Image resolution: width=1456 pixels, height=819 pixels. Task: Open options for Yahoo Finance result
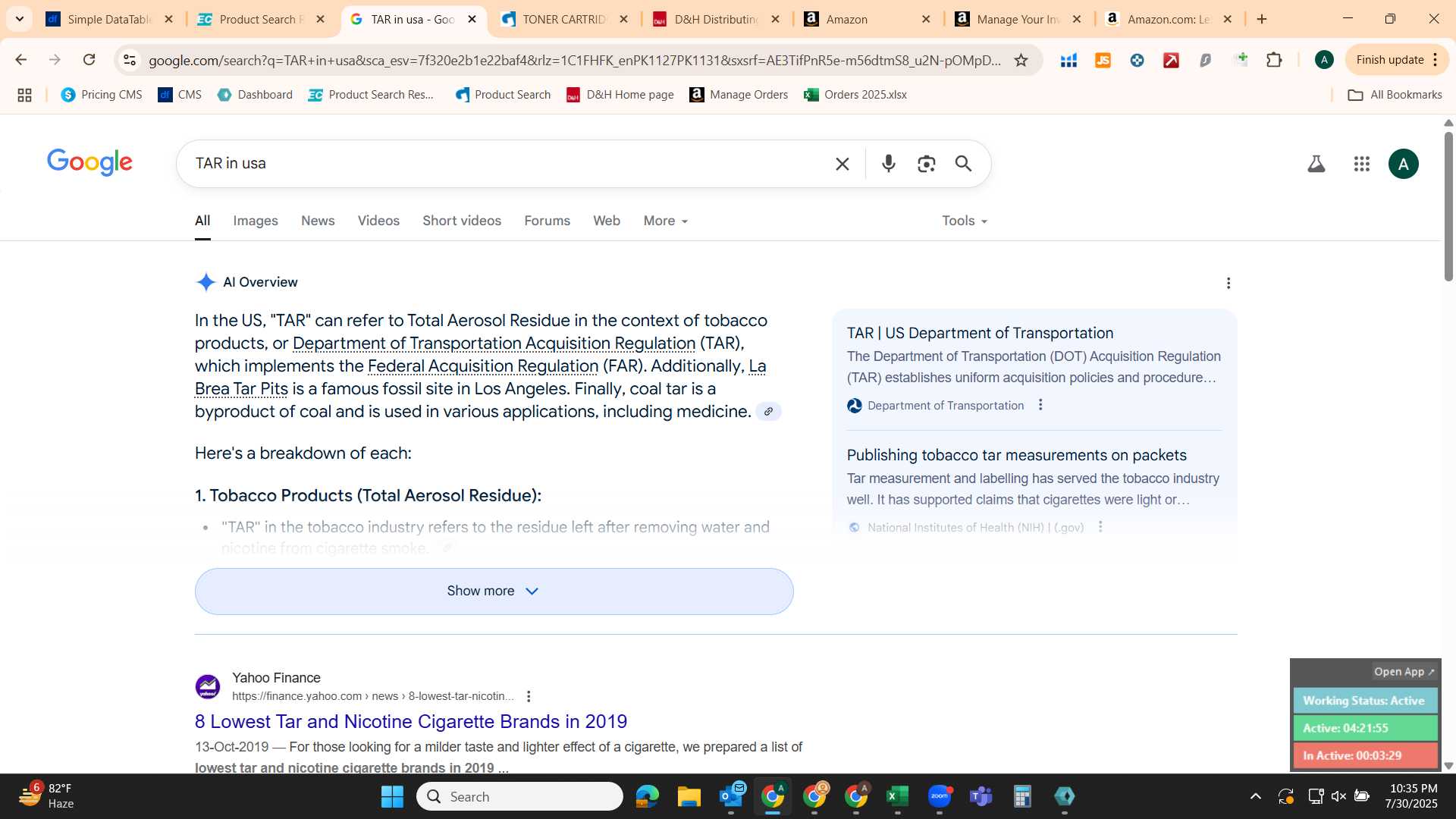pyautogui.click(x=529, y=696)
